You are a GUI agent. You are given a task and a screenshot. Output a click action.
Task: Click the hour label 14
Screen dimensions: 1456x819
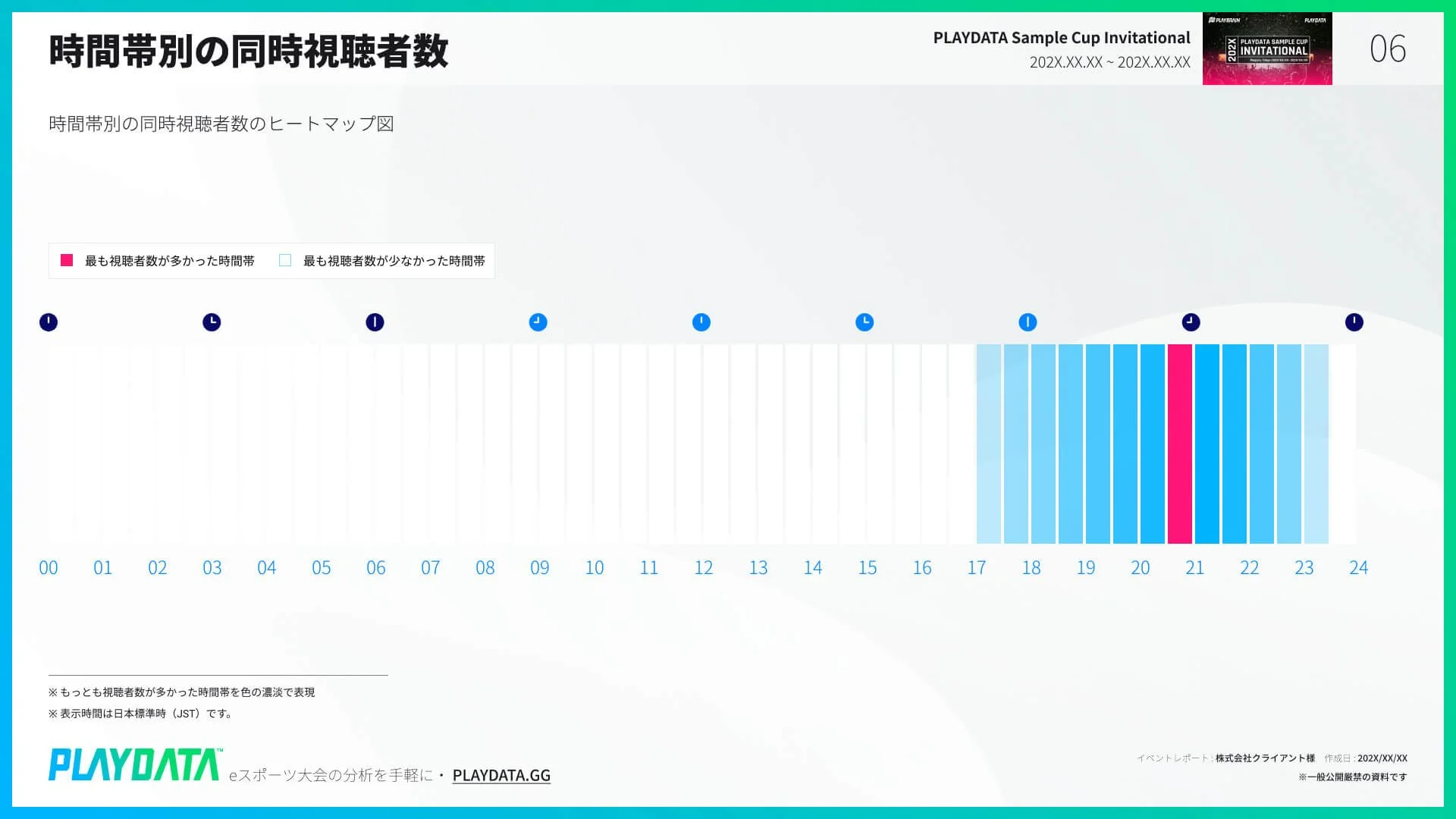click(813, 568)
